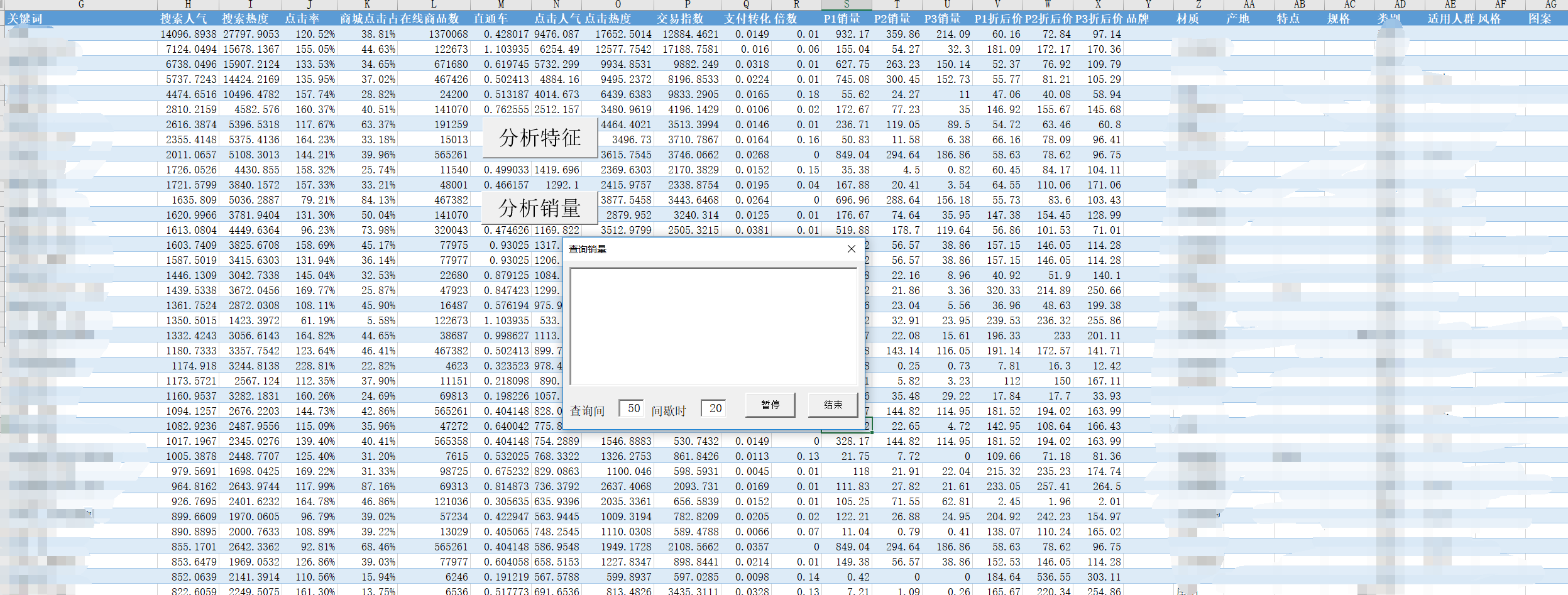Focus the 查询间 field showing 50
The image size is (1568, 595).
click(632, 408)
